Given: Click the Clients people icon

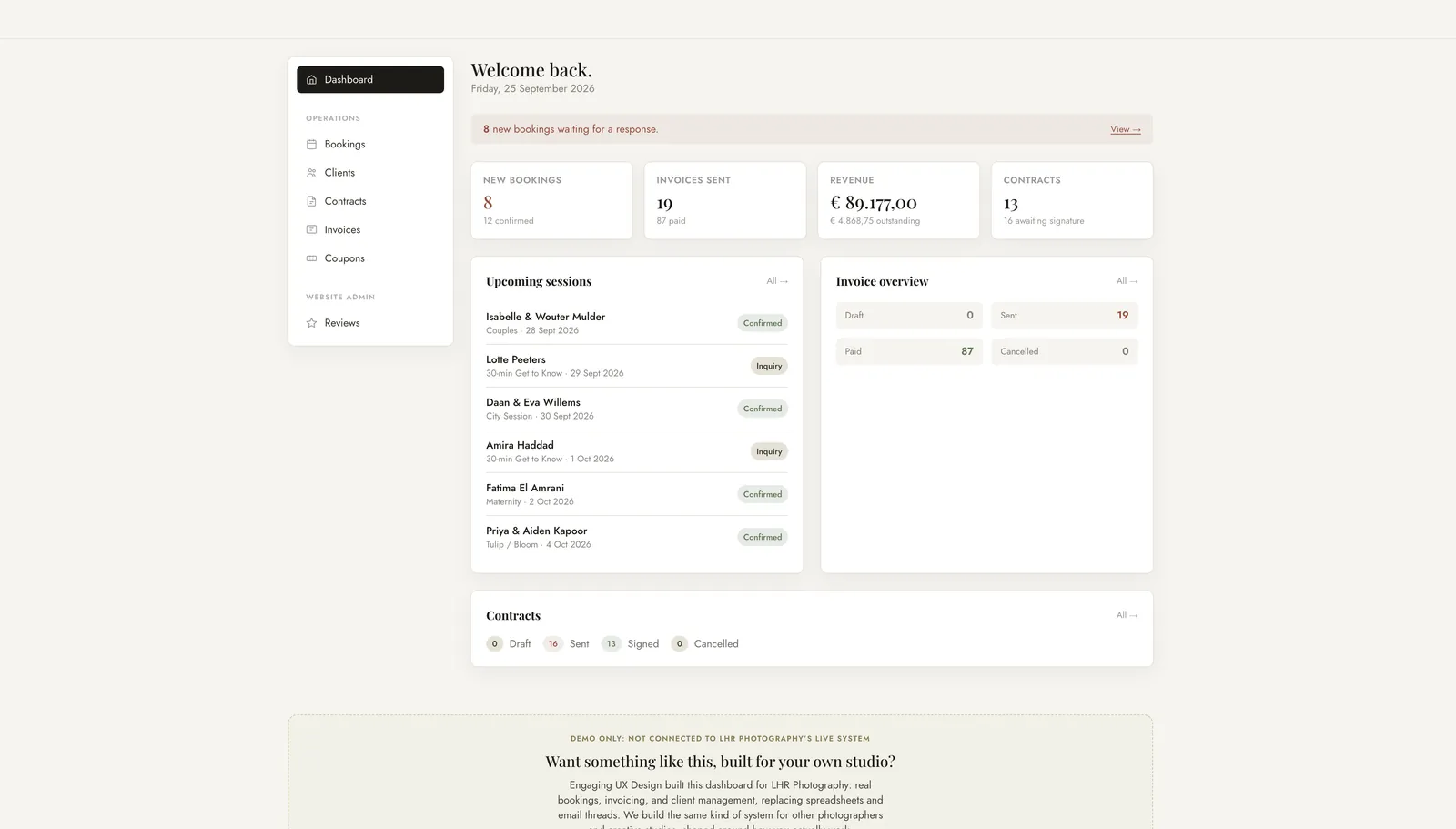Looking at the screenshot, I should [x=311, y=172].
